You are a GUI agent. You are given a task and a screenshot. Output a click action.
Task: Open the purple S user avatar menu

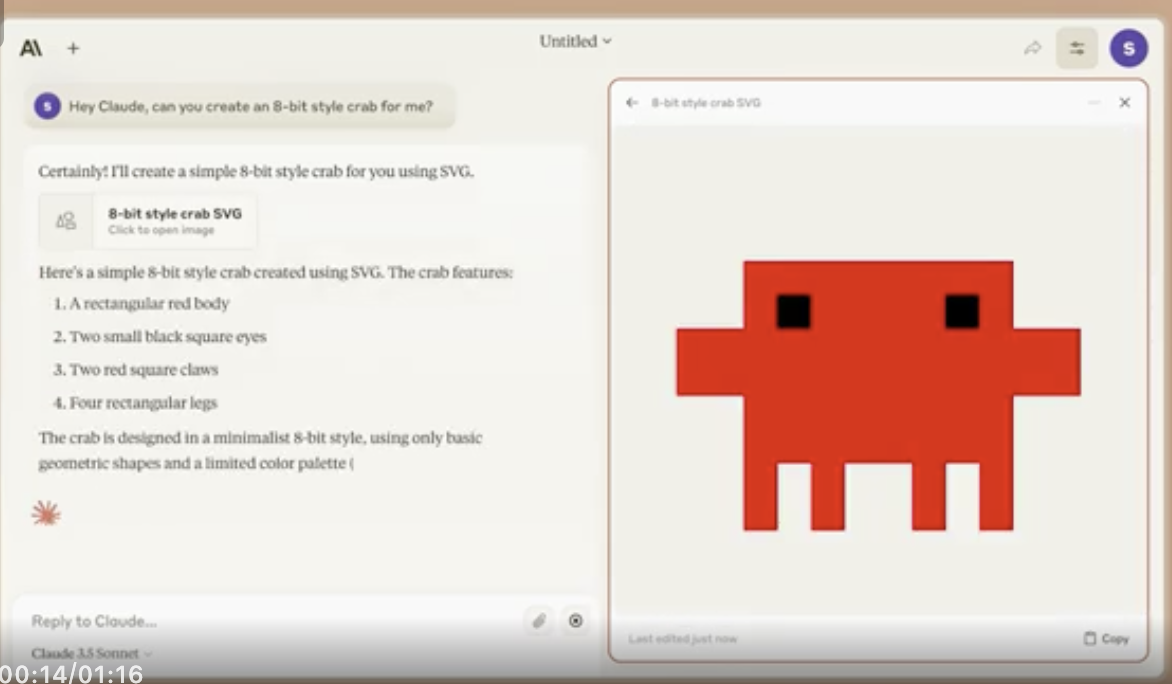pos(1129,49)
